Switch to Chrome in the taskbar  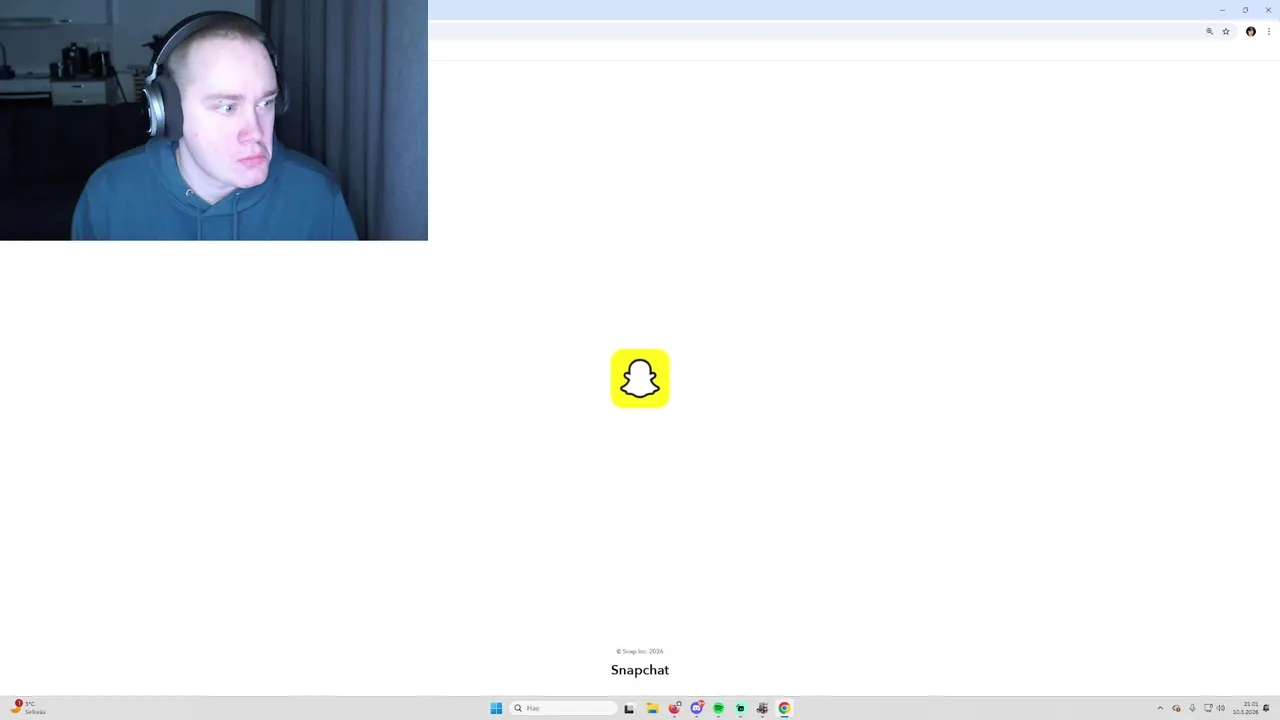click(x=784, y=708)
